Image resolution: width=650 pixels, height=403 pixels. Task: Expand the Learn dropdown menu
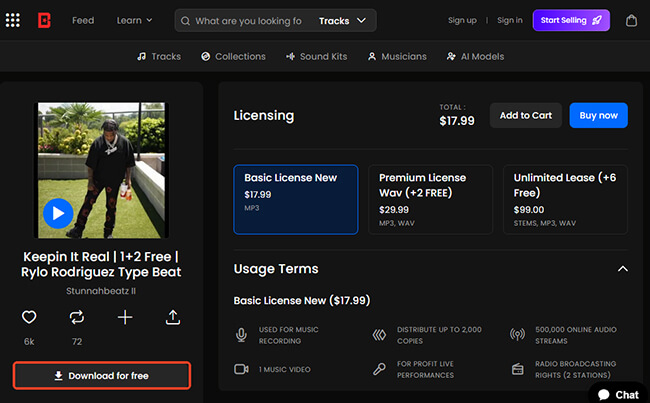(x=135, y=20)
